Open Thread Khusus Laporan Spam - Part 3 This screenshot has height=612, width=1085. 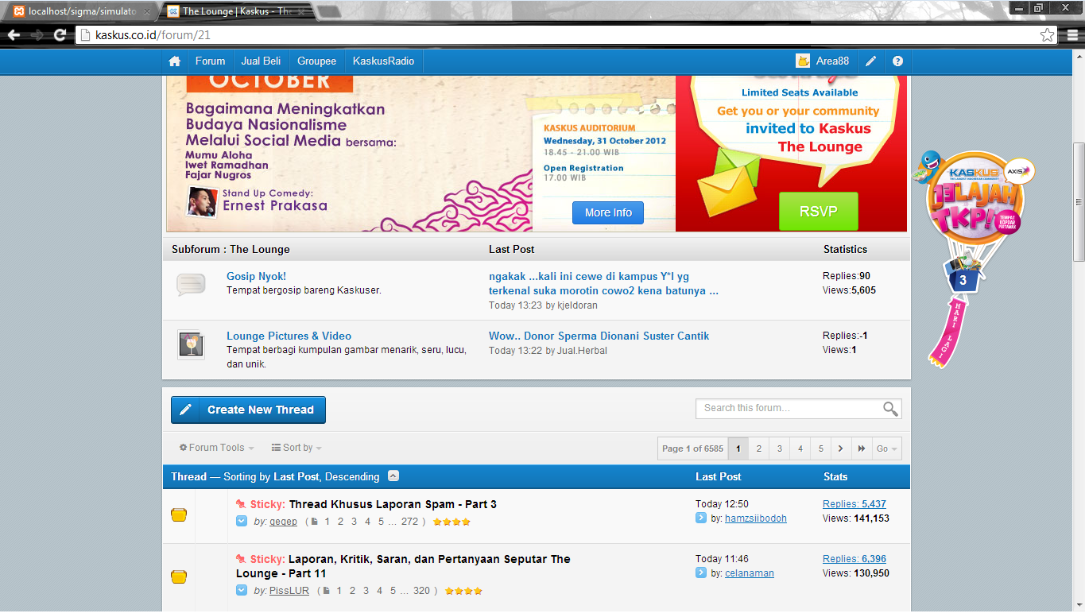point(392,504)
